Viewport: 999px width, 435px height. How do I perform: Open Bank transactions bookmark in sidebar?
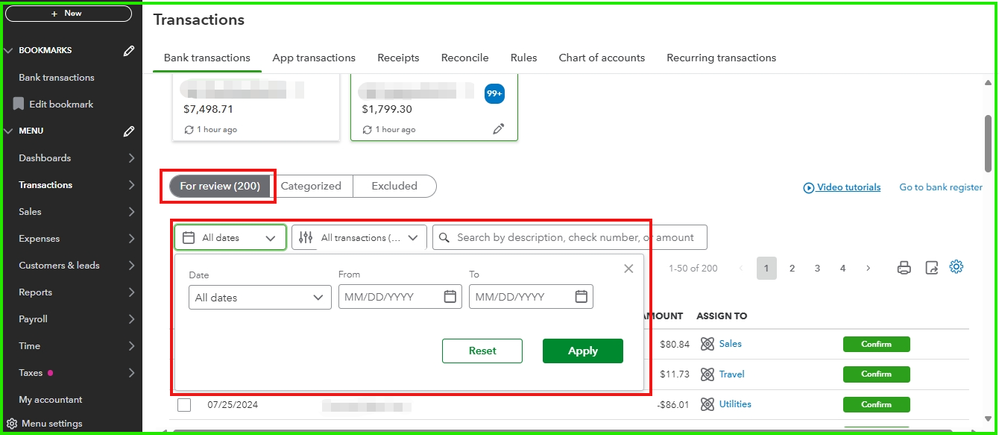[57, 78]
